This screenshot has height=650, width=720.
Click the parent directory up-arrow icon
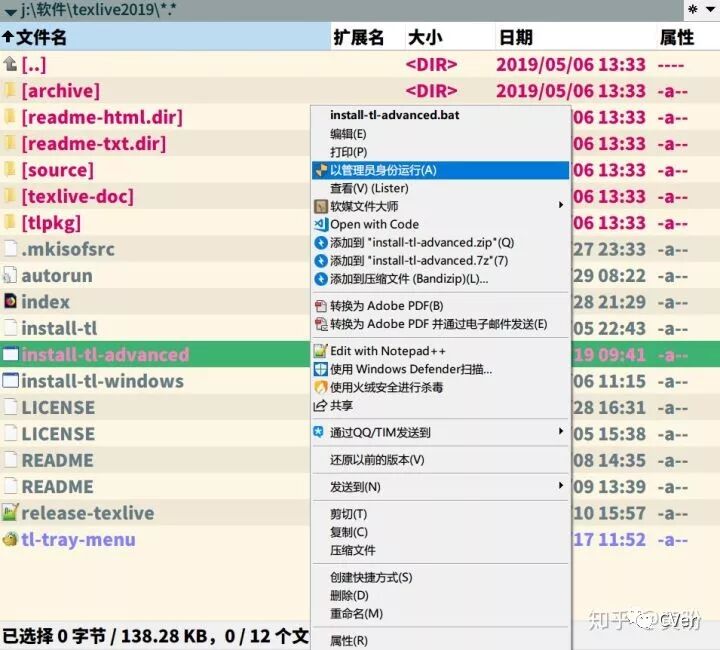tap(10, 64)
